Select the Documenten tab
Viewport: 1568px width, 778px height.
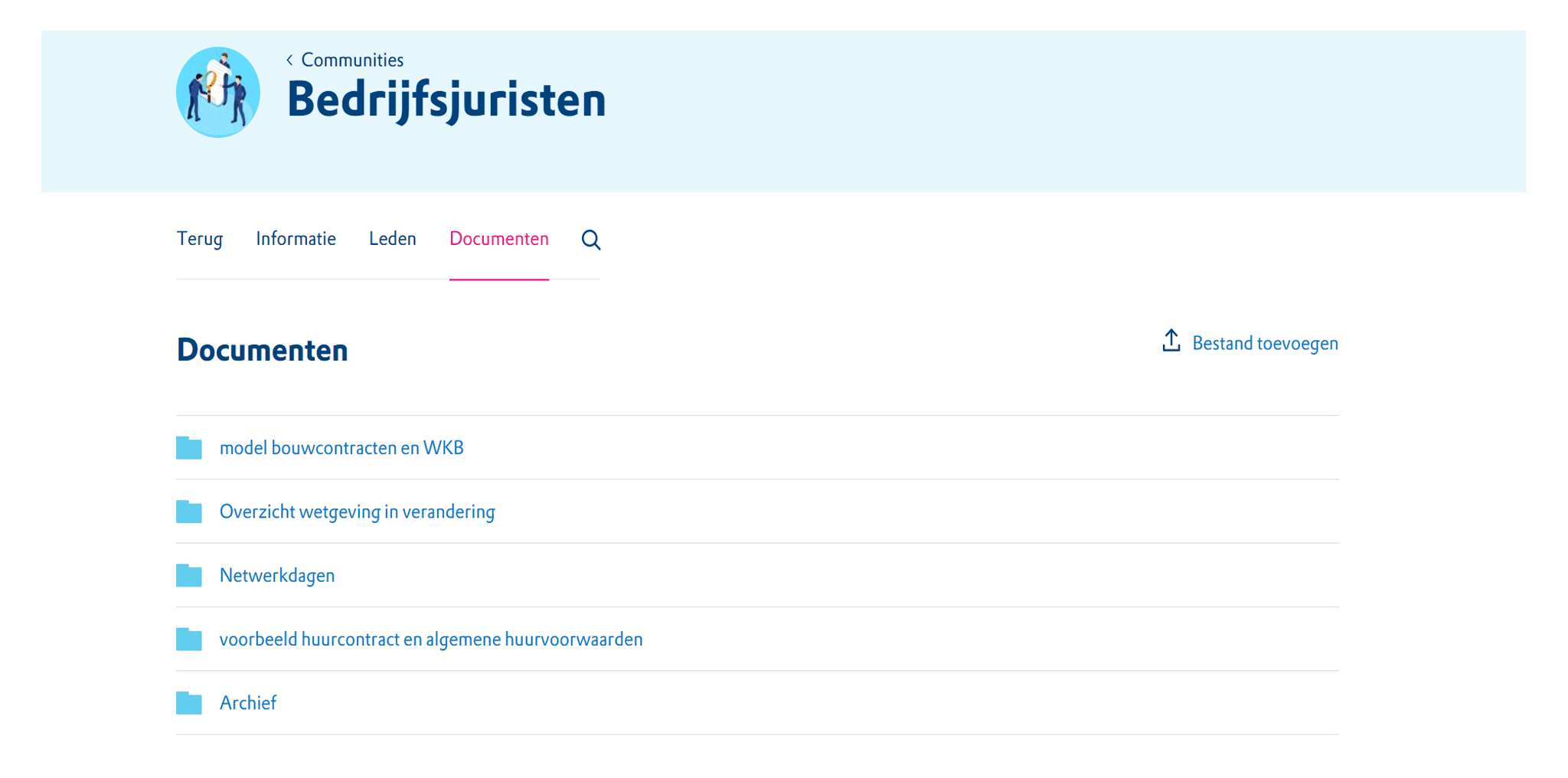tap(498, 239)
